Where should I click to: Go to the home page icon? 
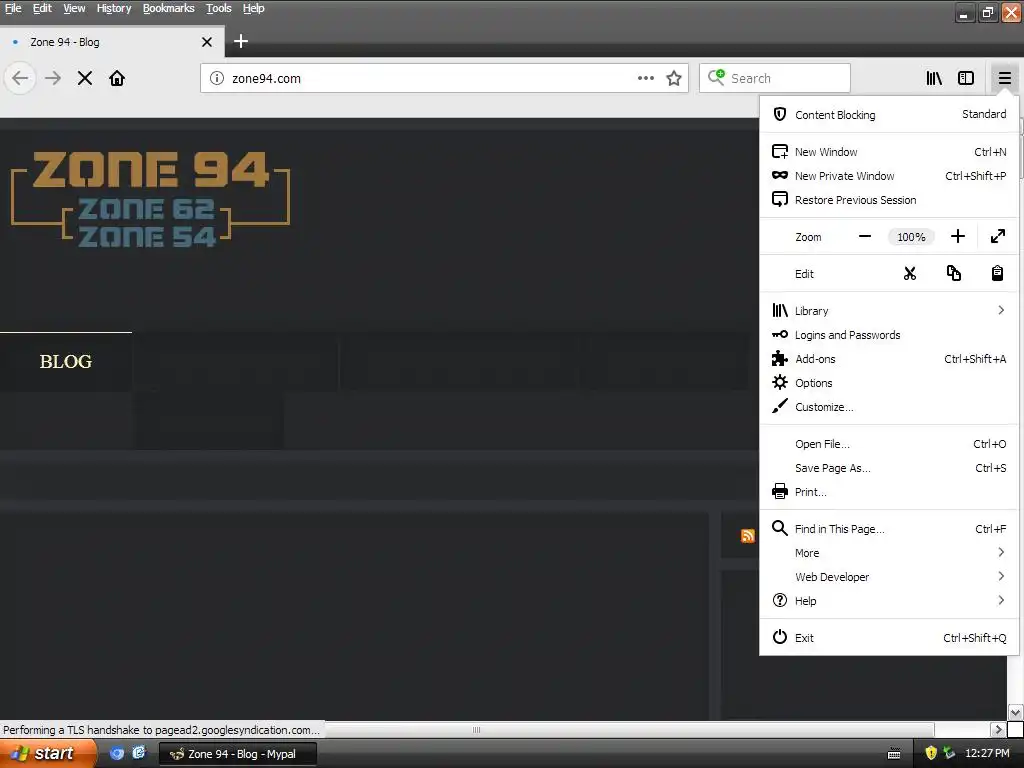coord(117,78)
